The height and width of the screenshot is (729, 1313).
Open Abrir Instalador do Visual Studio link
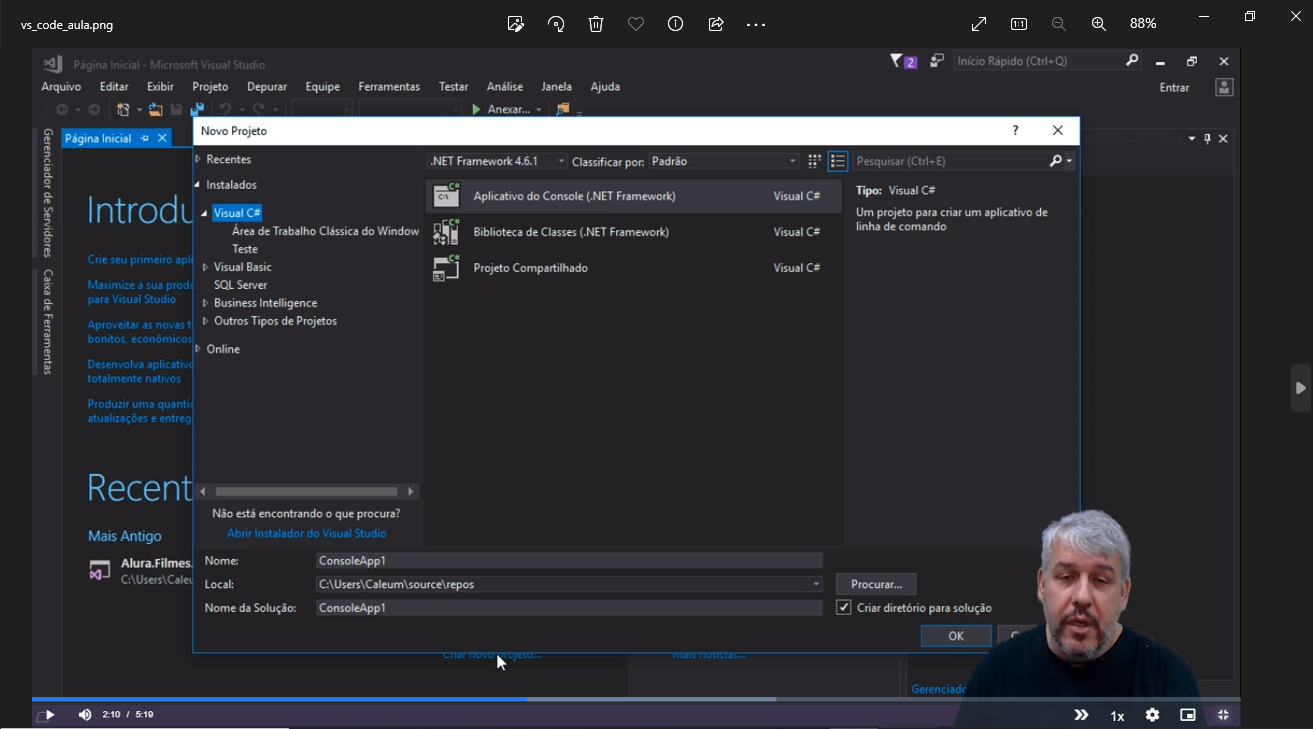pyautogui.click(x=306, y=533)
